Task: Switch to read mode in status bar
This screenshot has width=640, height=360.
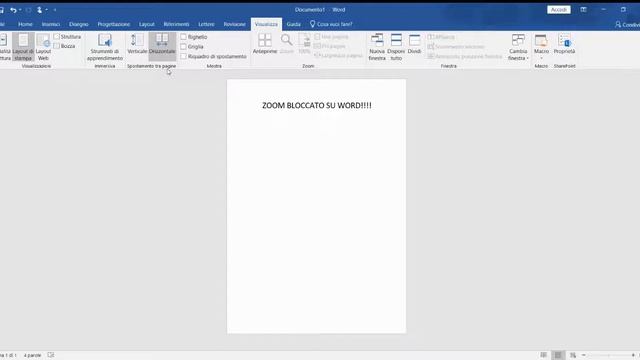Action: tap(543, 355)
